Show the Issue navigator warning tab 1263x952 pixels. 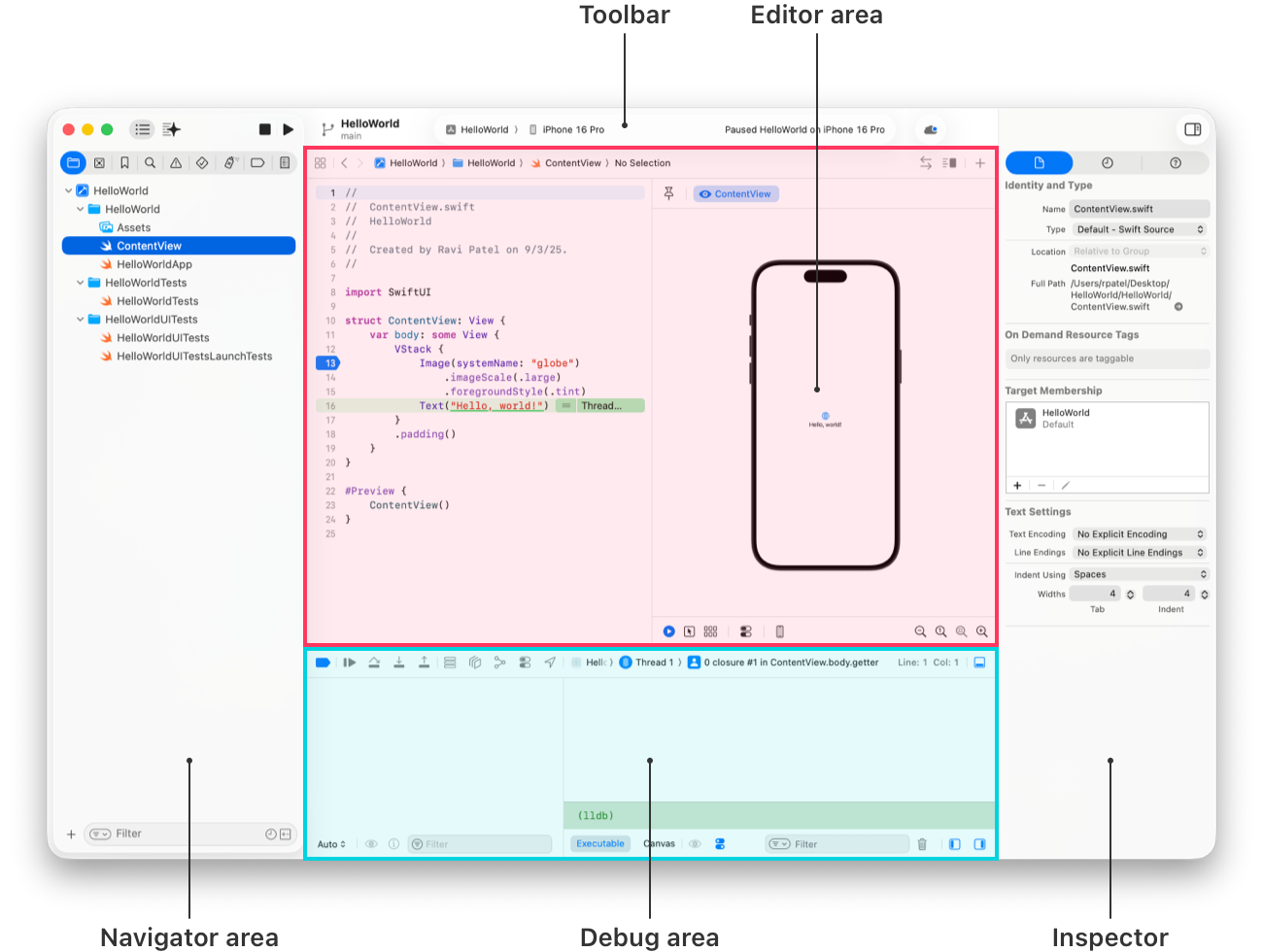176,163
